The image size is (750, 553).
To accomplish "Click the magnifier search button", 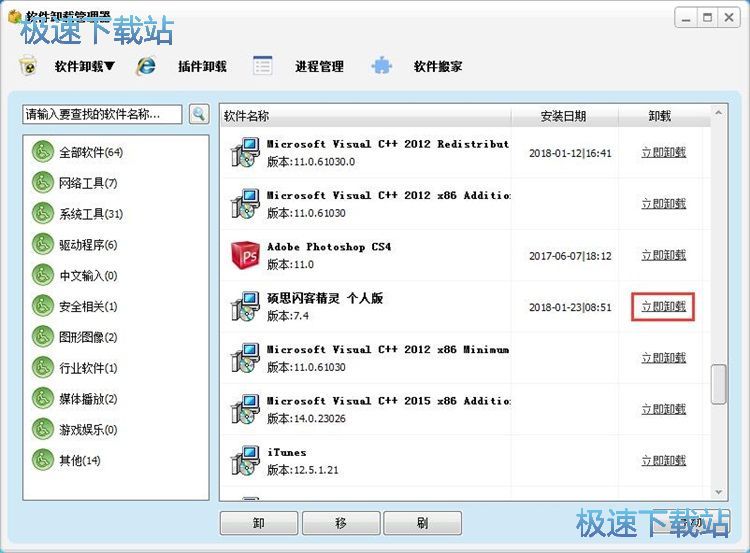I will [x=199, y=114].
